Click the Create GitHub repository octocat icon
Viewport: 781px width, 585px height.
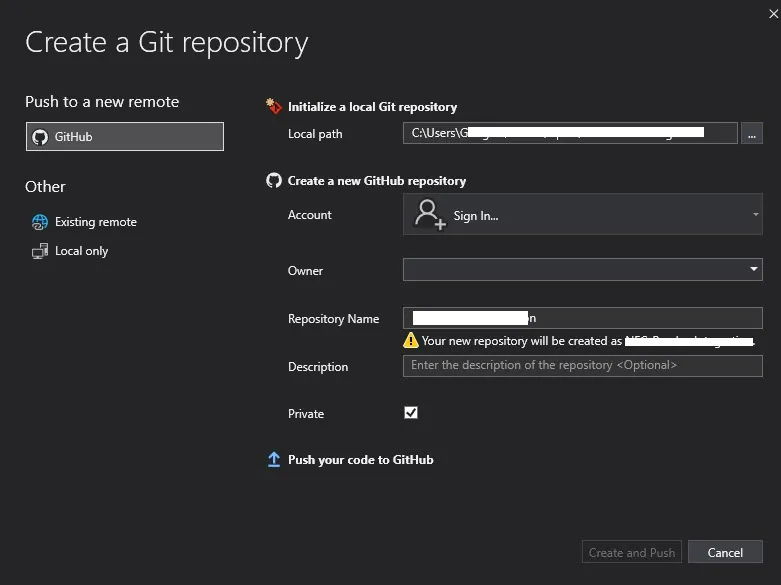pos(274,181)
